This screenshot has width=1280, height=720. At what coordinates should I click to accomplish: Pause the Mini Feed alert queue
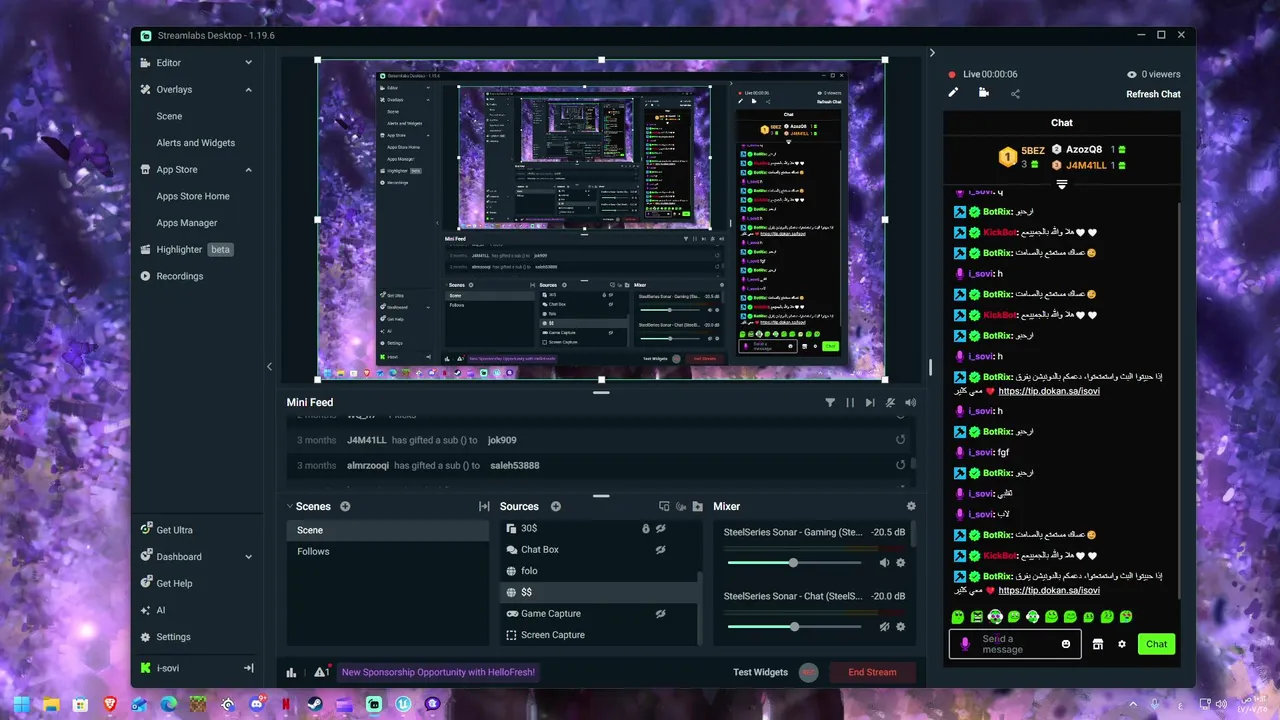pyautogui.click(x=850, y=402)
